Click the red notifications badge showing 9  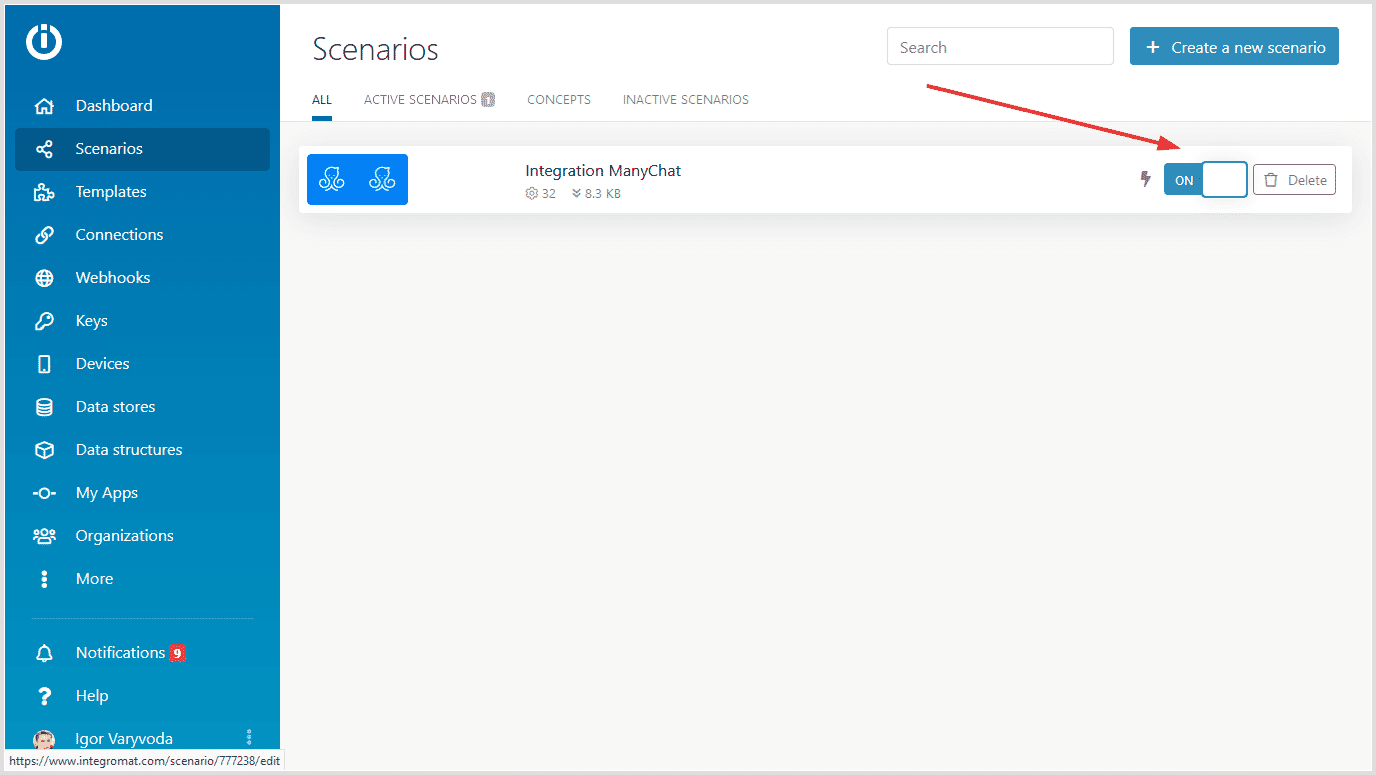tap(177, 653)
